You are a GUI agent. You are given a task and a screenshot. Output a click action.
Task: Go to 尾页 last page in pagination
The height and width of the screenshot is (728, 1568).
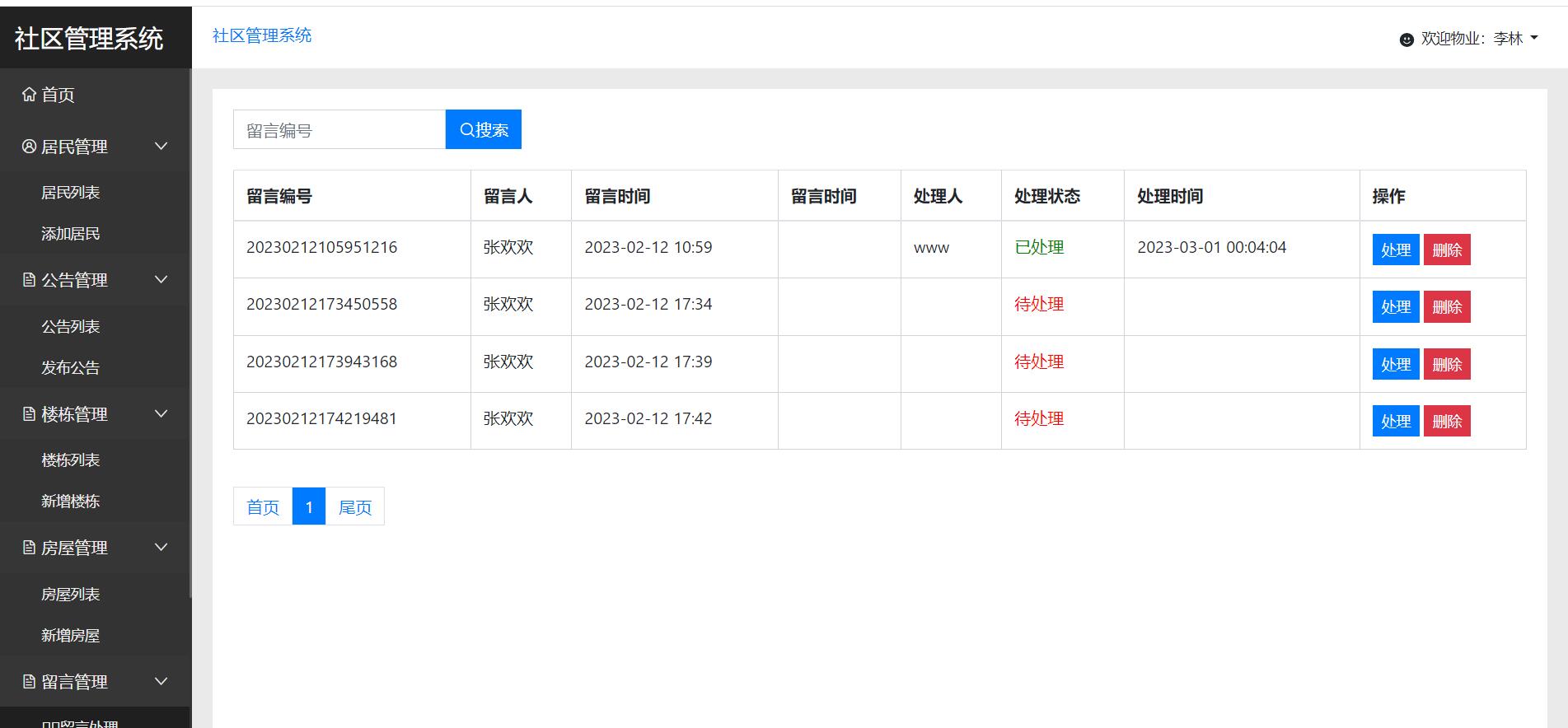355,506
